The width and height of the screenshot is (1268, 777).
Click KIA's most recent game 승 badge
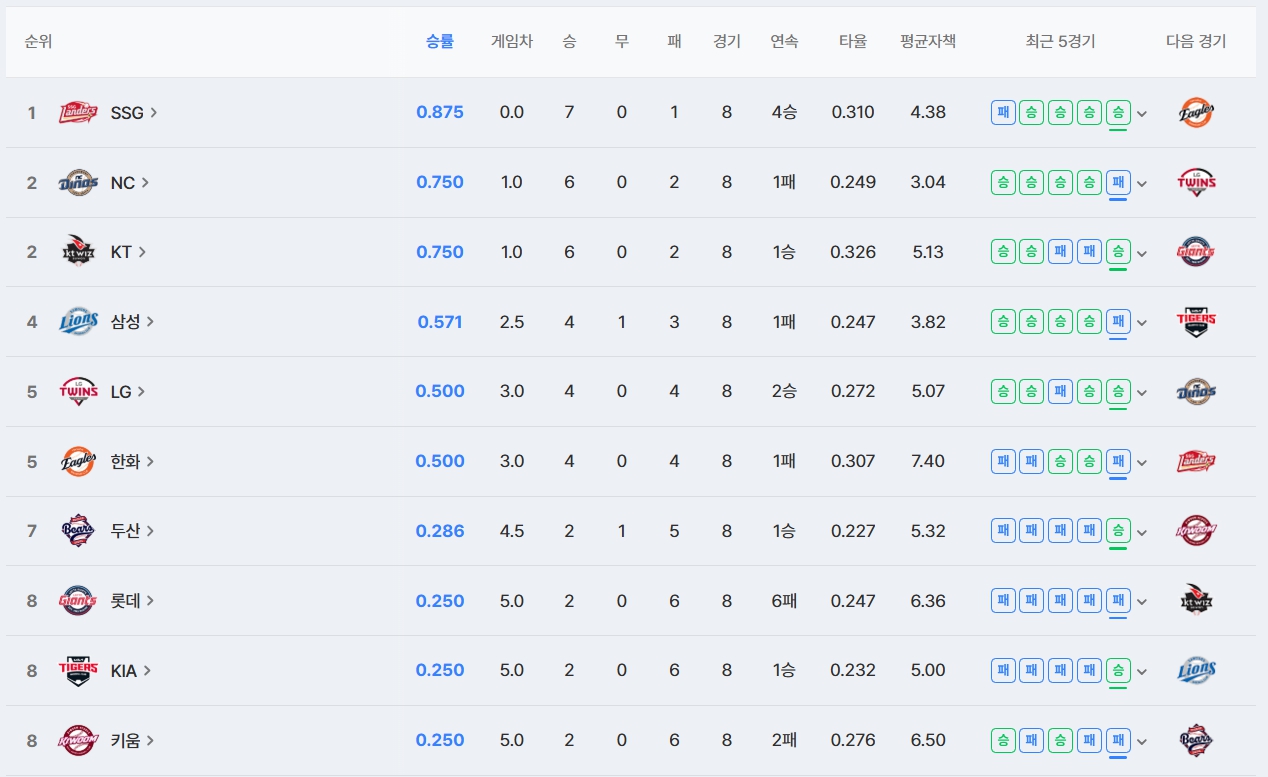1119,670
